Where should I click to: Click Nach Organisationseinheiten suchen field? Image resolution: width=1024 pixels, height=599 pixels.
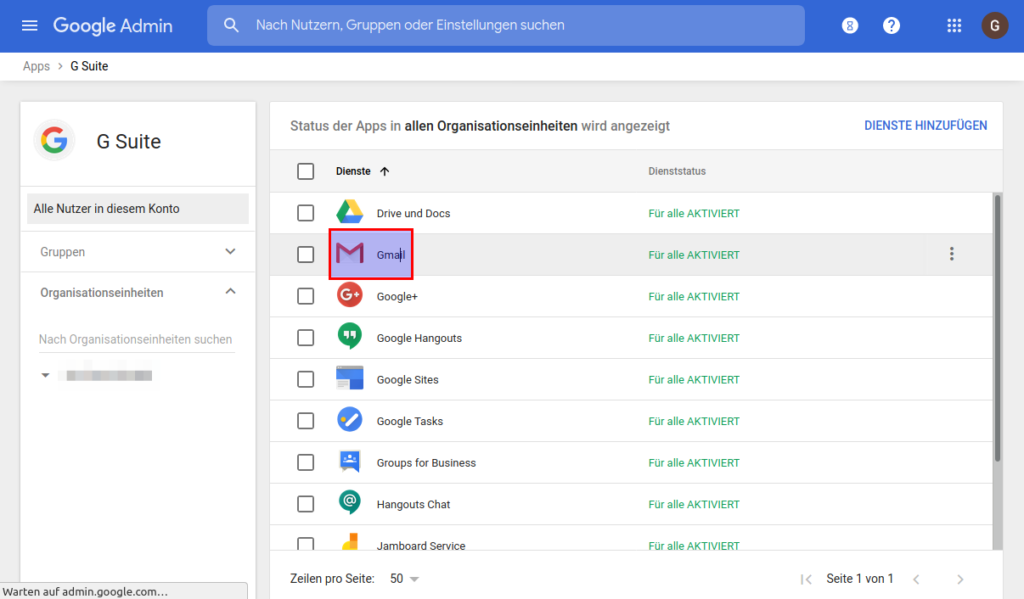coord(136,340)
